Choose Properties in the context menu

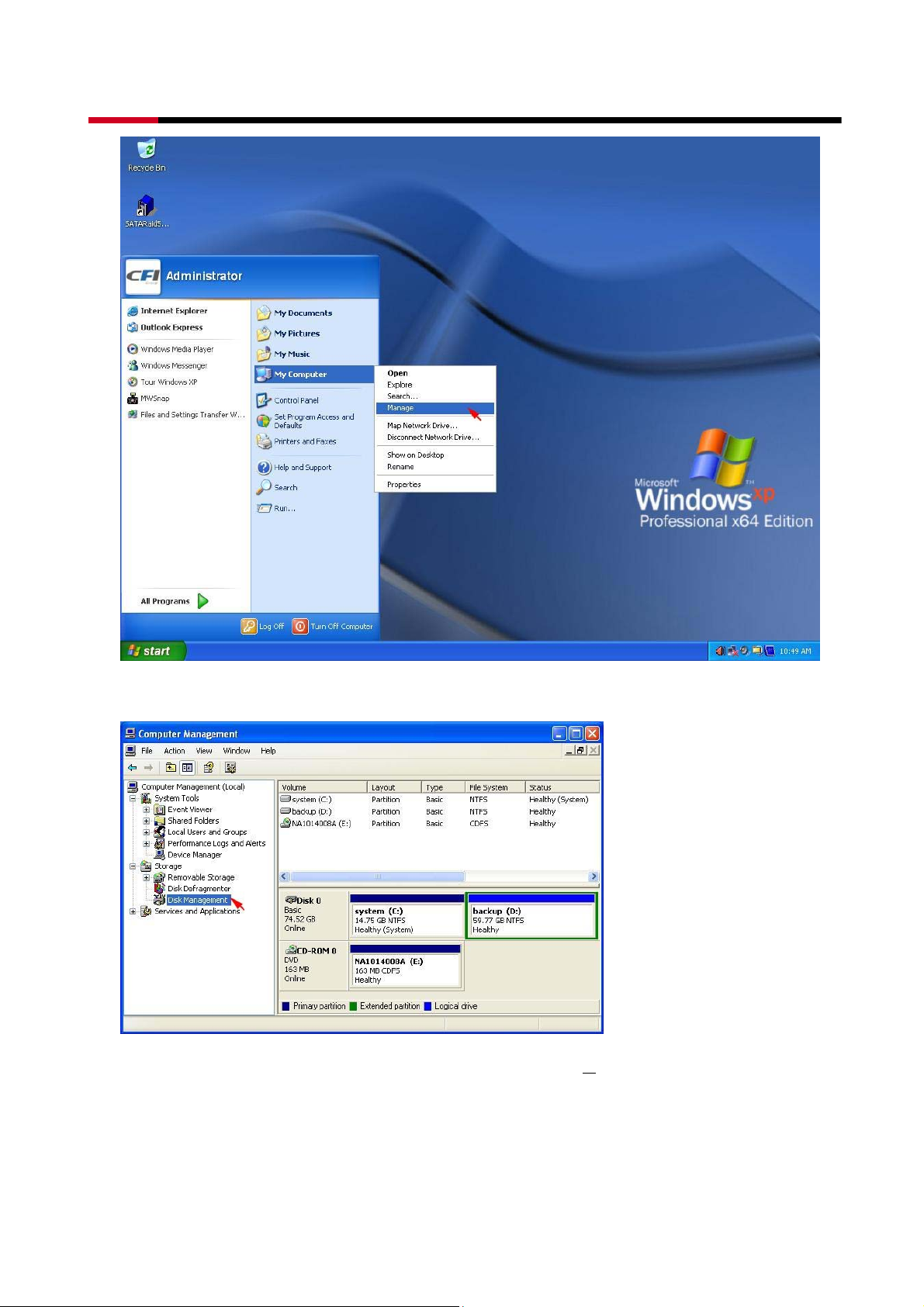pyautogui.click(x=435, y=485)
